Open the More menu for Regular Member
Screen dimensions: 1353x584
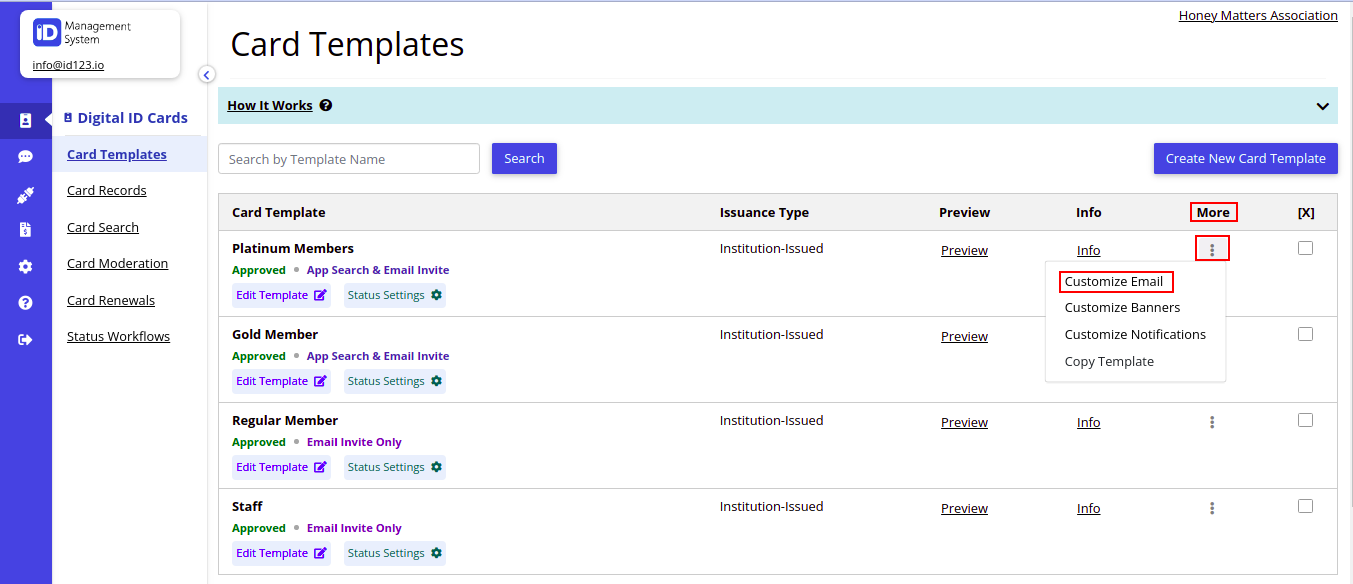[1211, 422]
